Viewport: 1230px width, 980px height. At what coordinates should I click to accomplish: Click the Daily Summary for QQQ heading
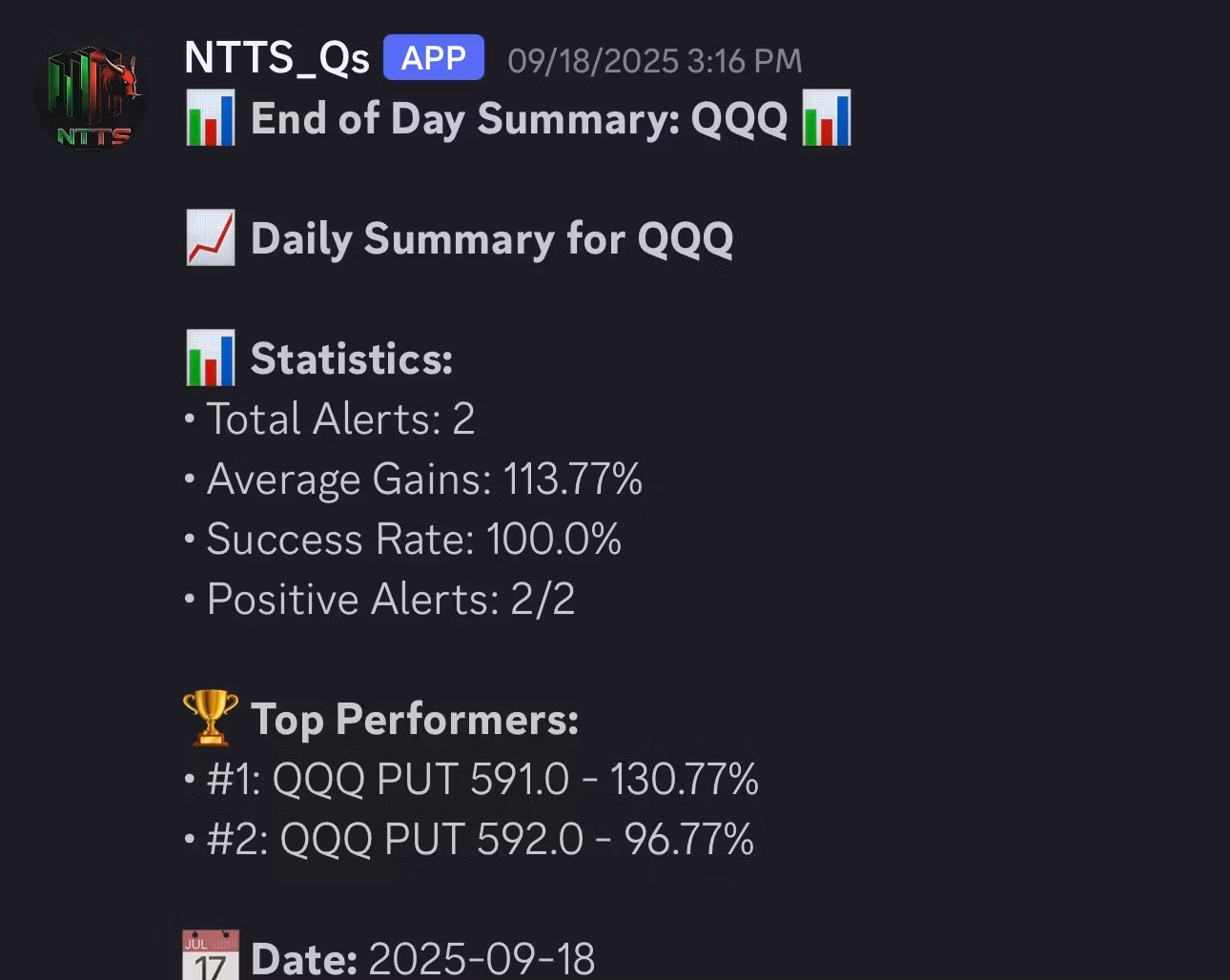coord(491,238)
